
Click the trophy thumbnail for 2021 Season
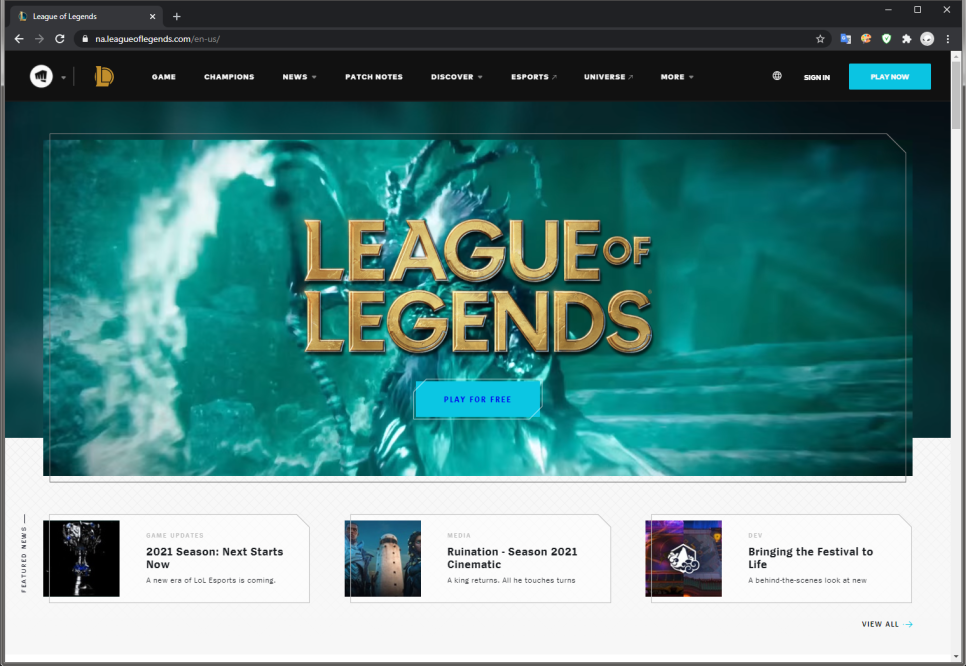tap(81, 559)
